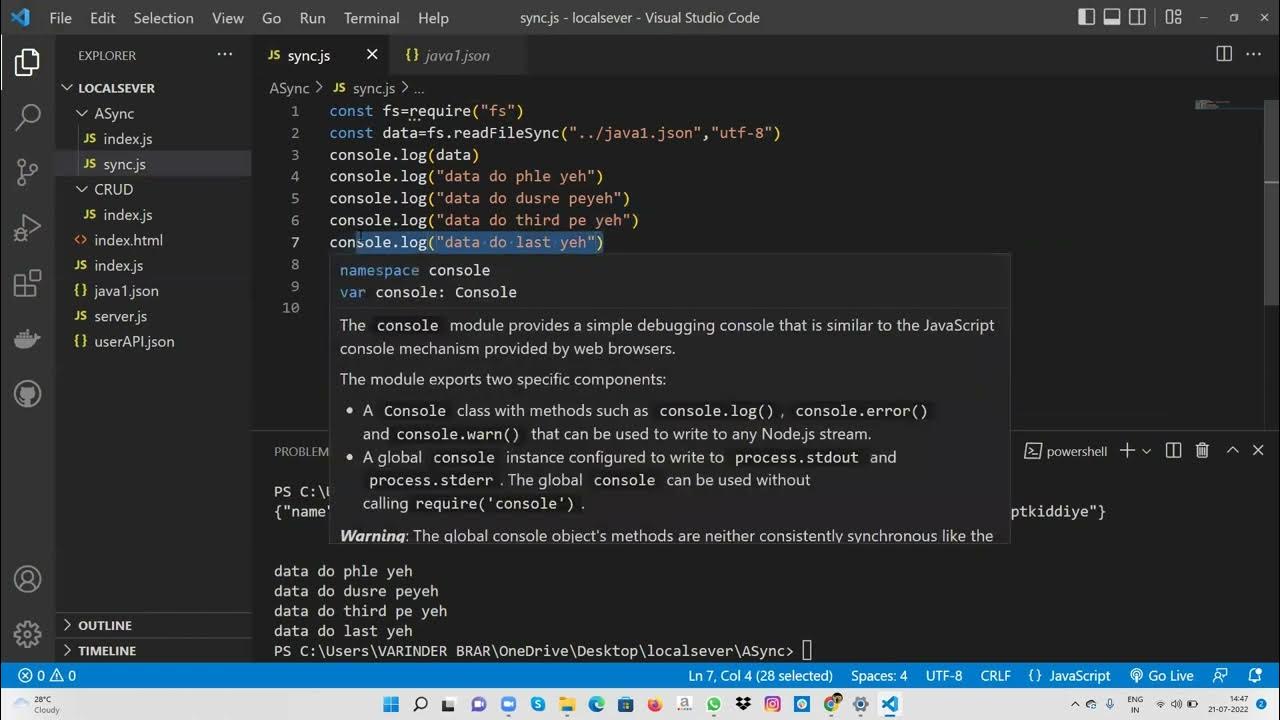Open the new terminal launch profile dropdown
This screenshot has width=1280, height=720.
tap(1146, 451)
